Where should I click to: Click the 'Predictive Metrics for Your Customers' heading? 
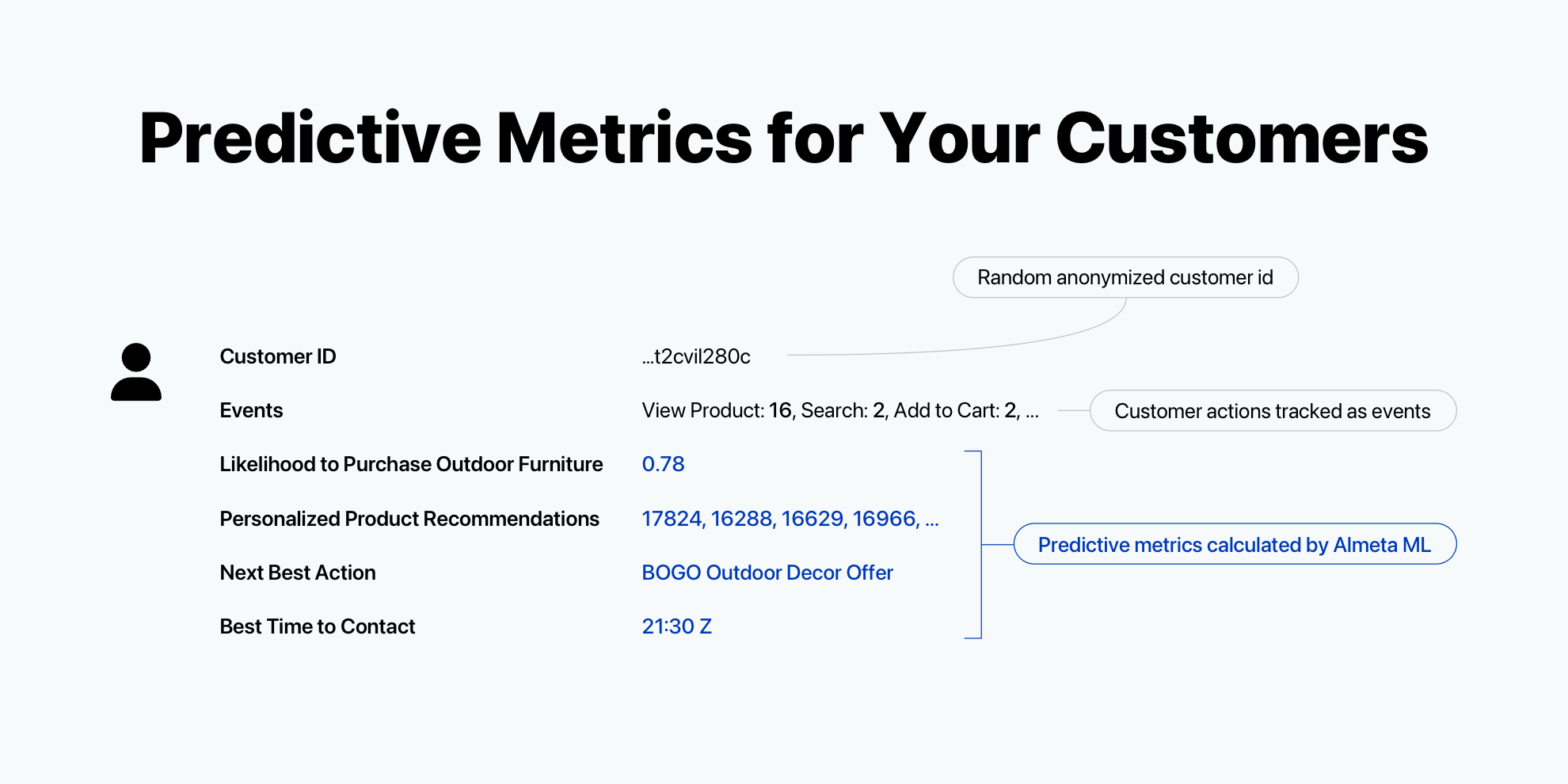click(x=783, y=139)
